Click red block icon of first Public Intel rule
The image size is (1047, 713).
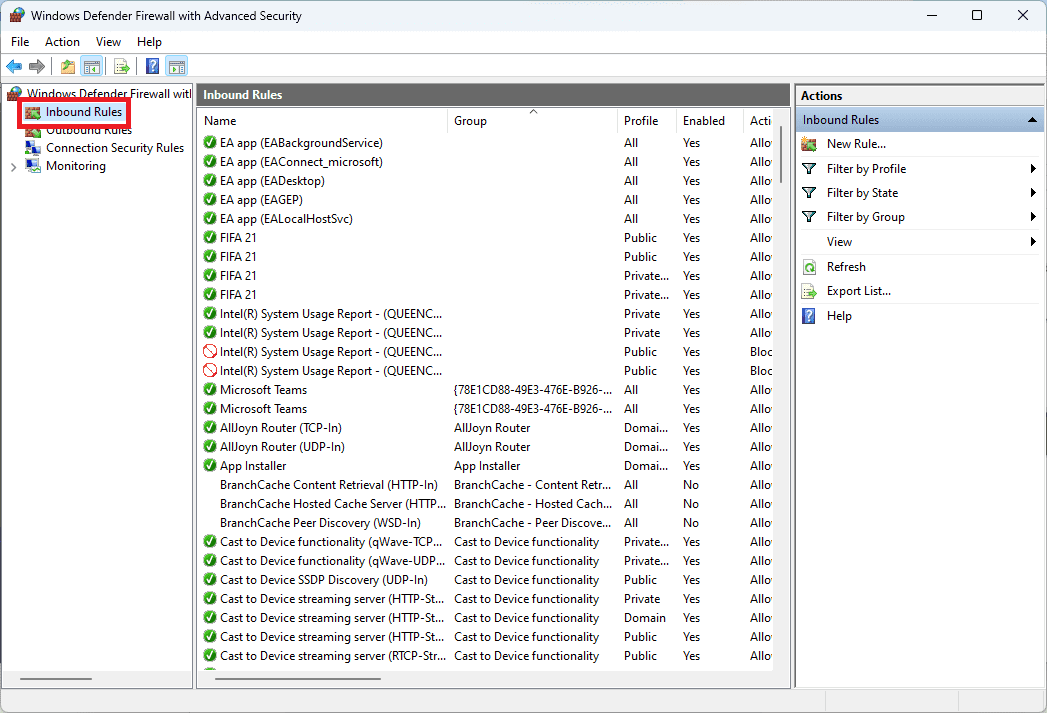click(210, 352)
